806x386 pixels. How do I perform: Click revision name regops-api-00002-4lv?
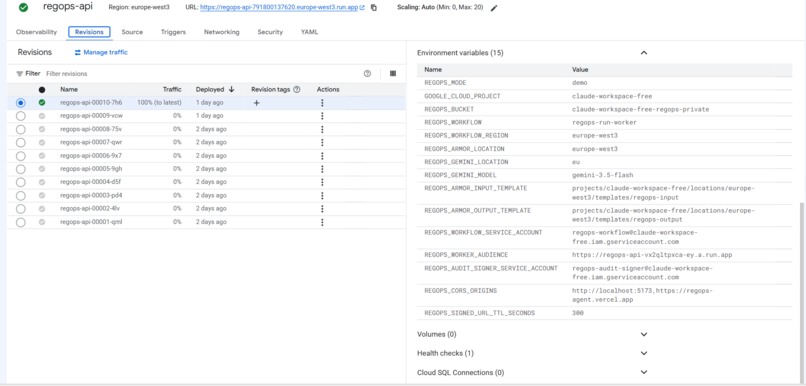coord(90,209)
